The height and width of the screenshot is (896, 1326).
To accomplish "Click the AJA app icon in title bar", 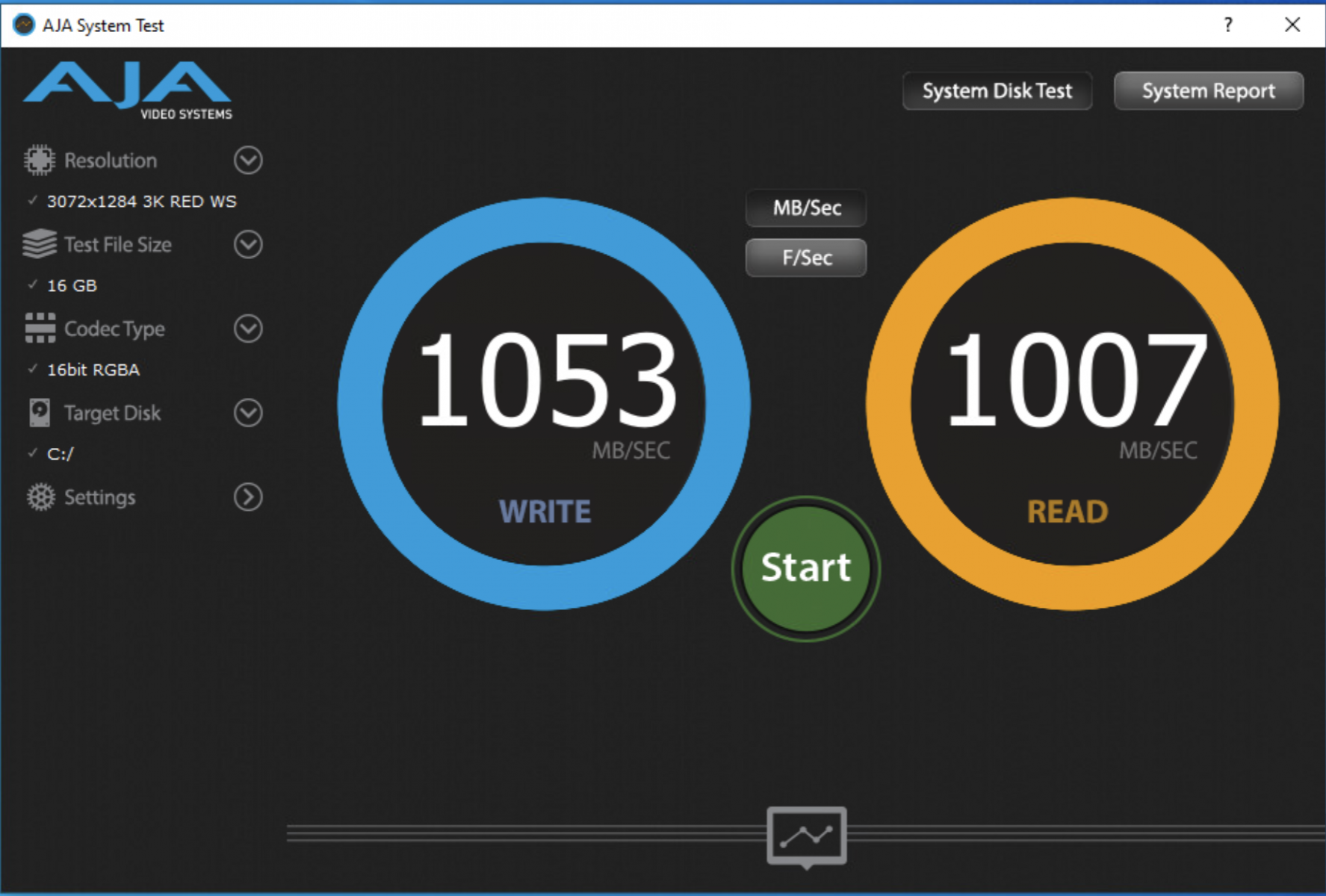I will click(x=24, y=25).
